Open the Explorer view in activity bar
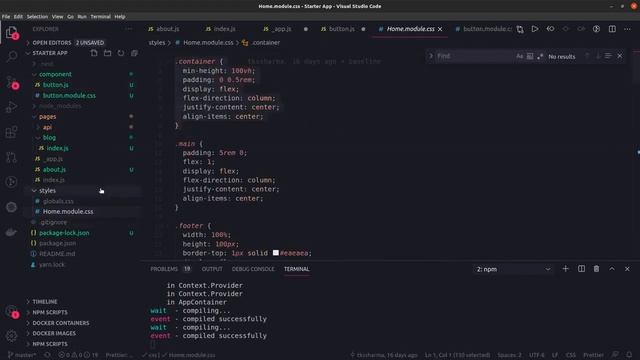Viewport: 640px width, 360px height. point(11,32)
